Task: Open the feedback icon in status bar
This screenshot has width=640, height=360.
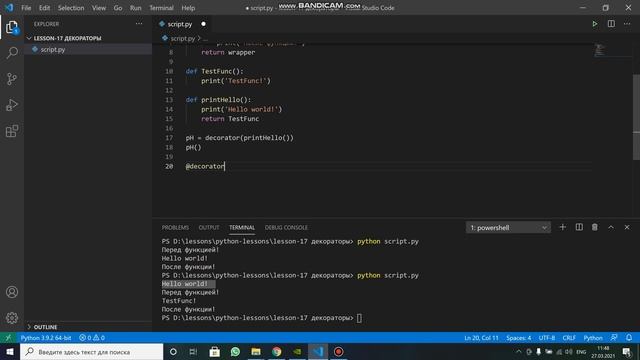Action: [614, 338]
